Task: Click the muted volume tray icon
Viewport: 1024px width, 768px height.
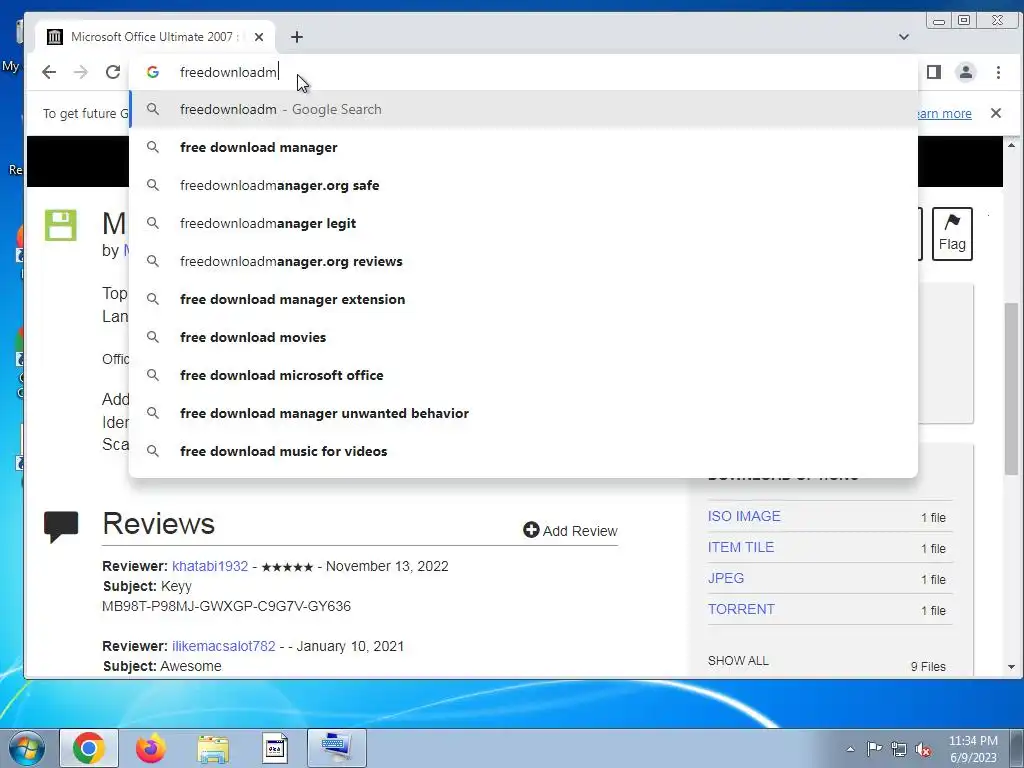Action: pos(923,750)
